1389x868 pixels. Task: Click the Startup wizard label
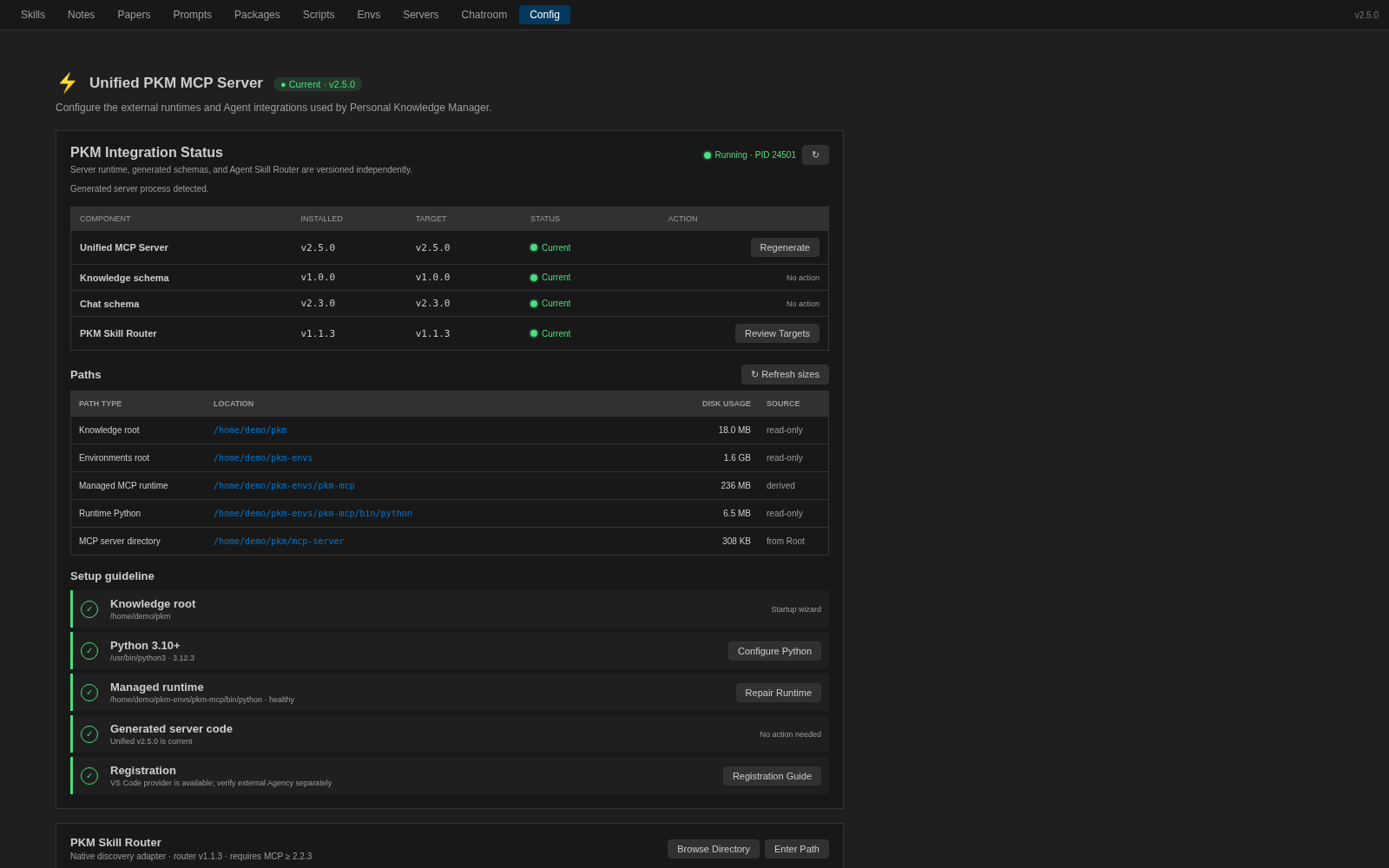click(796, 609)
